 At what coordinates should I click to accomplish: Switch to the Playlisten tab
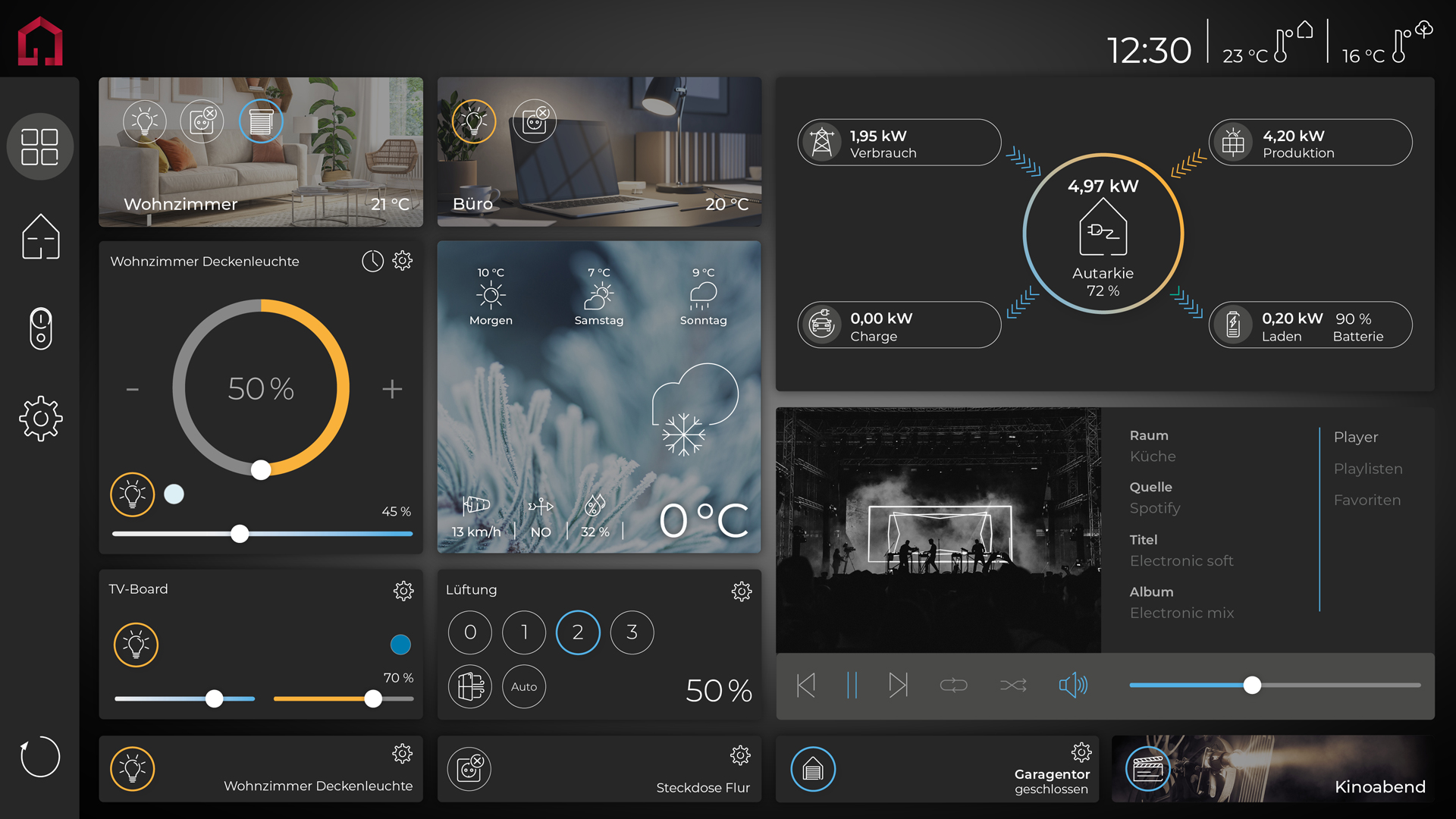coord(1368,469)
